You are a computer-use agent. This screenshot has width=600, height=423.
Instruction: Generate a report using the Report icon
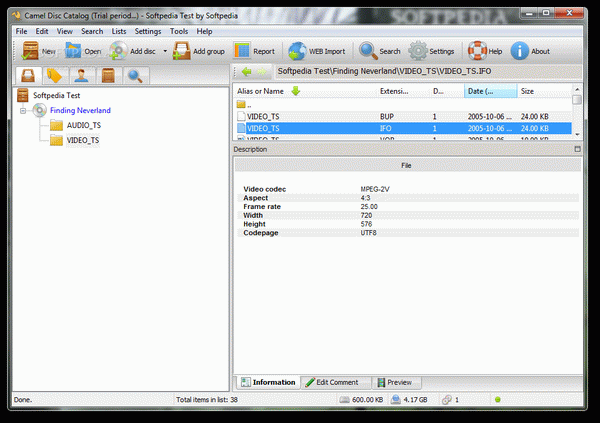[x=242, y=51]
